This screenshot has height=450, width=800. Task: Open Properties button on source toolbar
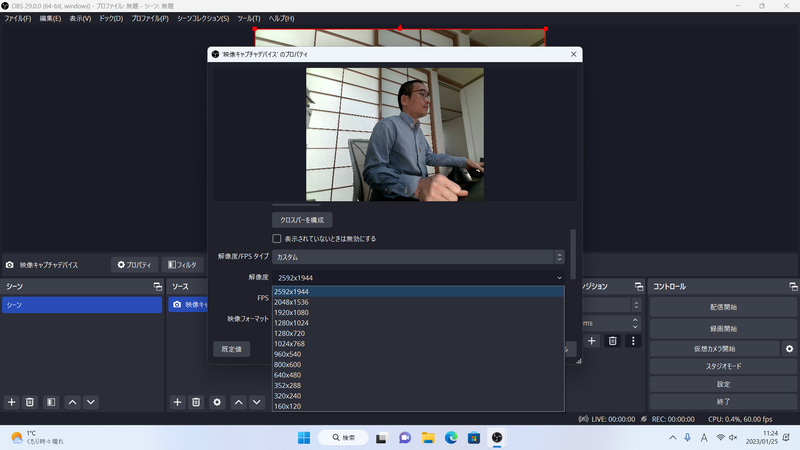135,265
